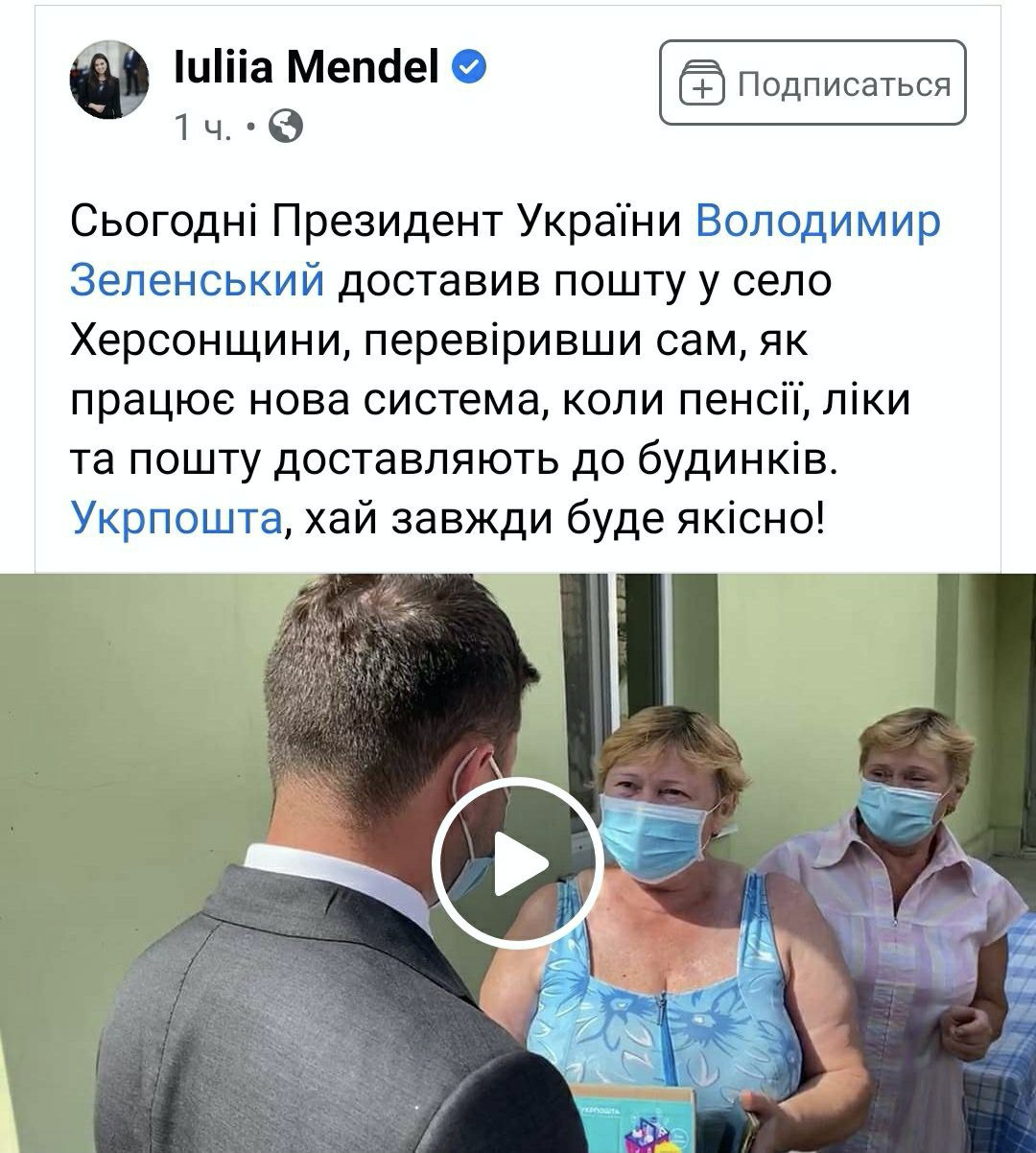This screenshot has height=1153, width=1036.
Task: Open the Укрпошта page link
Action: [177, 520]
